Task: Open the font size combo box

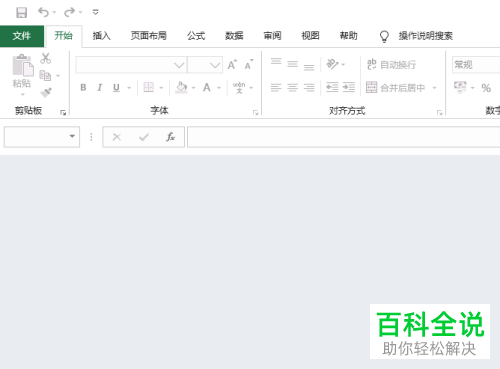Action: (x=205, y=65)
